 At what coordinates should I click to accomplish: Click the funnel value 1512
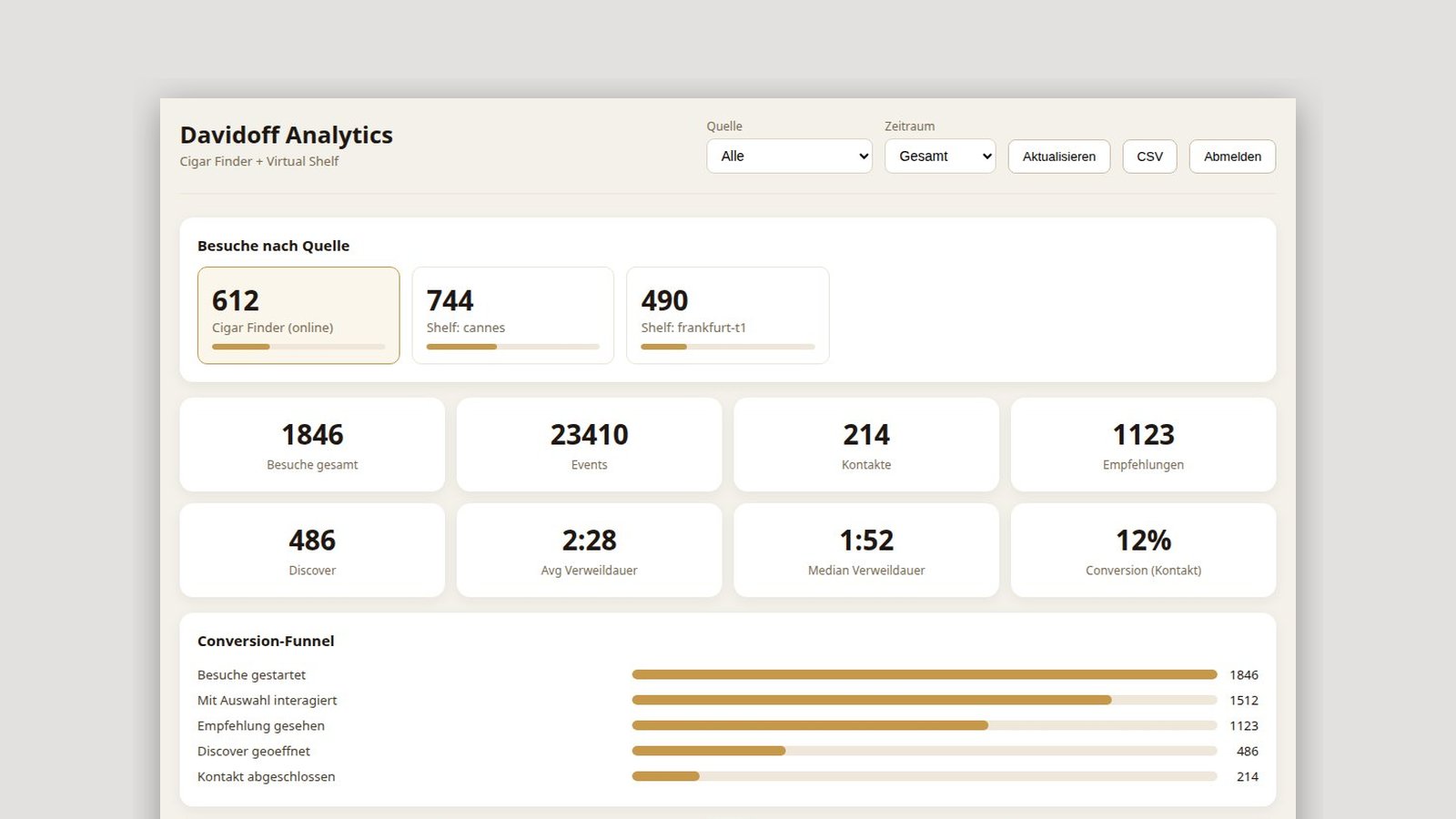(1244, 700)
